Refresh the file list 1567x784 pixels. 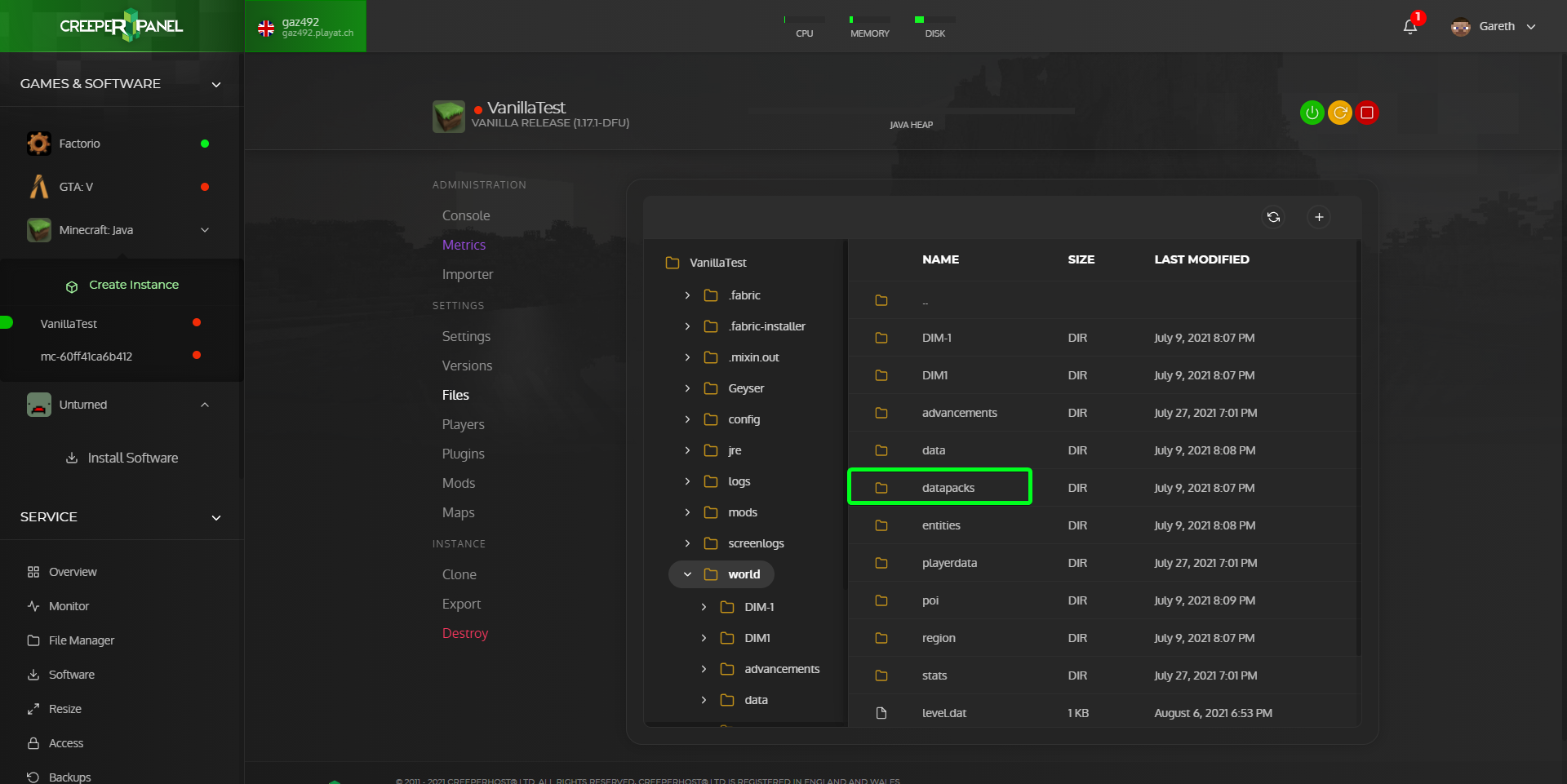[x=1273, y=217]
